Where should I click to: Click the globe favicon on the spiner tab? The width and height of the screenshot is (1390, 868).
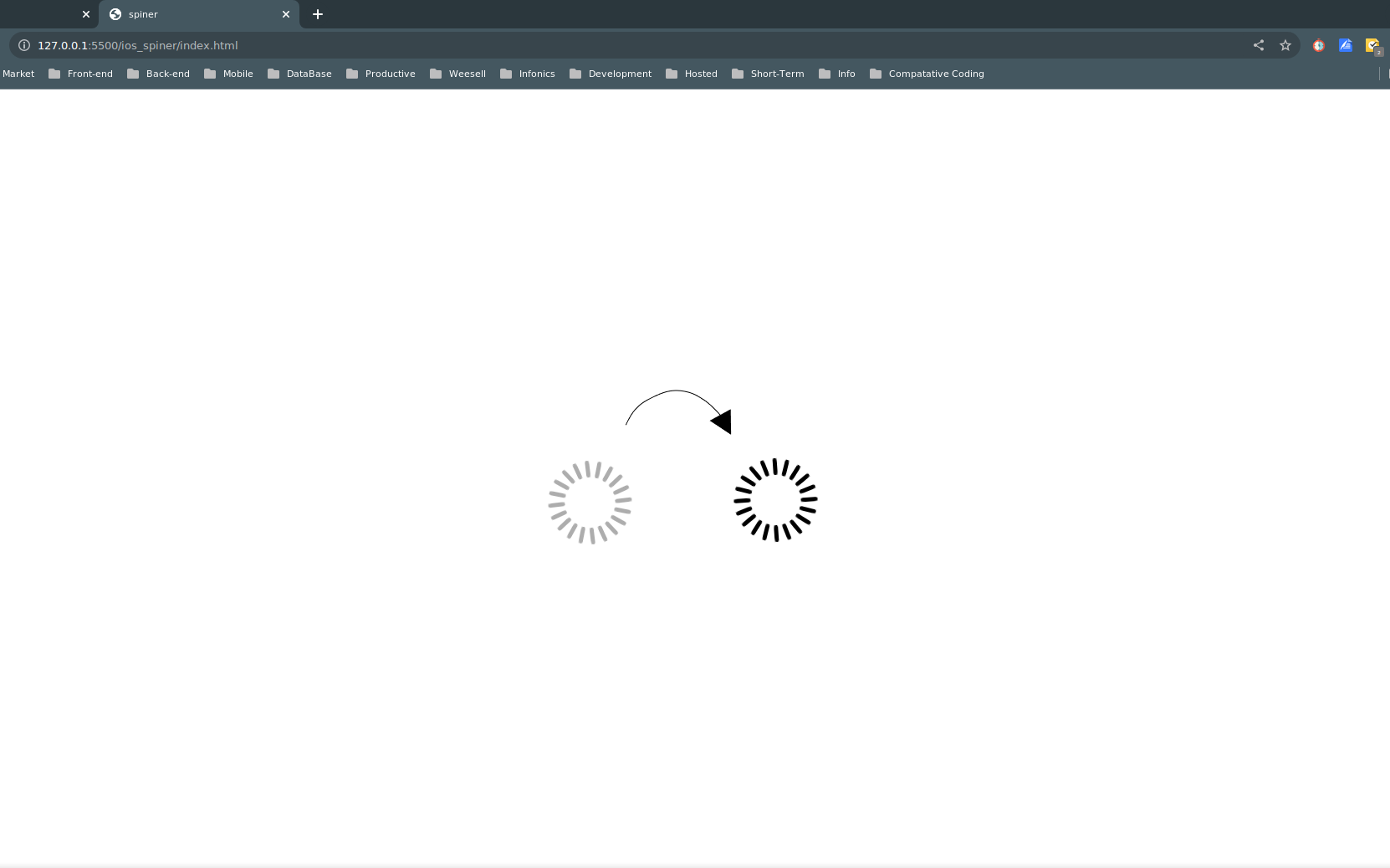pos(115,14)
